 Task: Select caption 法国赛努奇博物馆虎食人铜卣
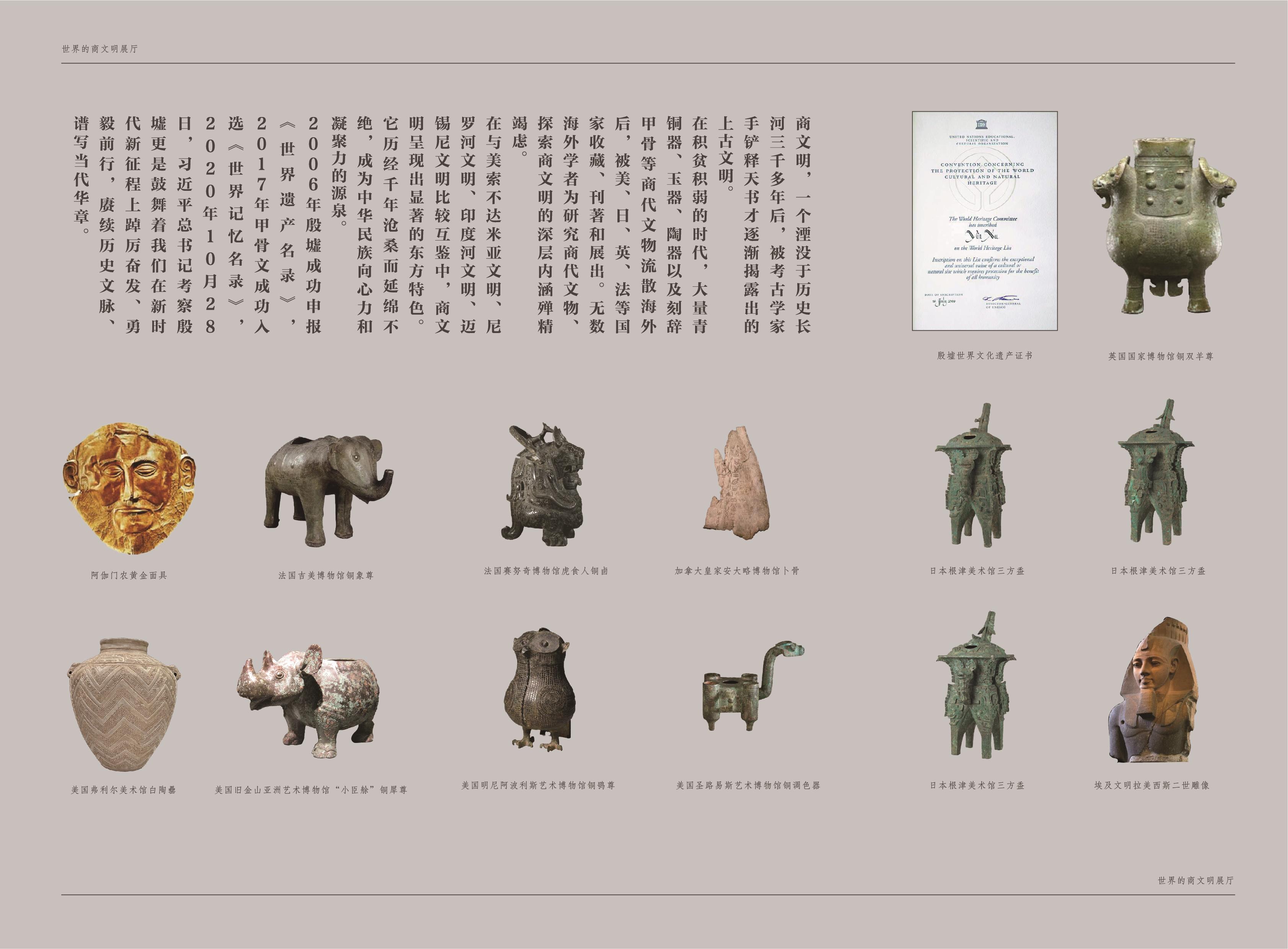[x=546, y=571]
